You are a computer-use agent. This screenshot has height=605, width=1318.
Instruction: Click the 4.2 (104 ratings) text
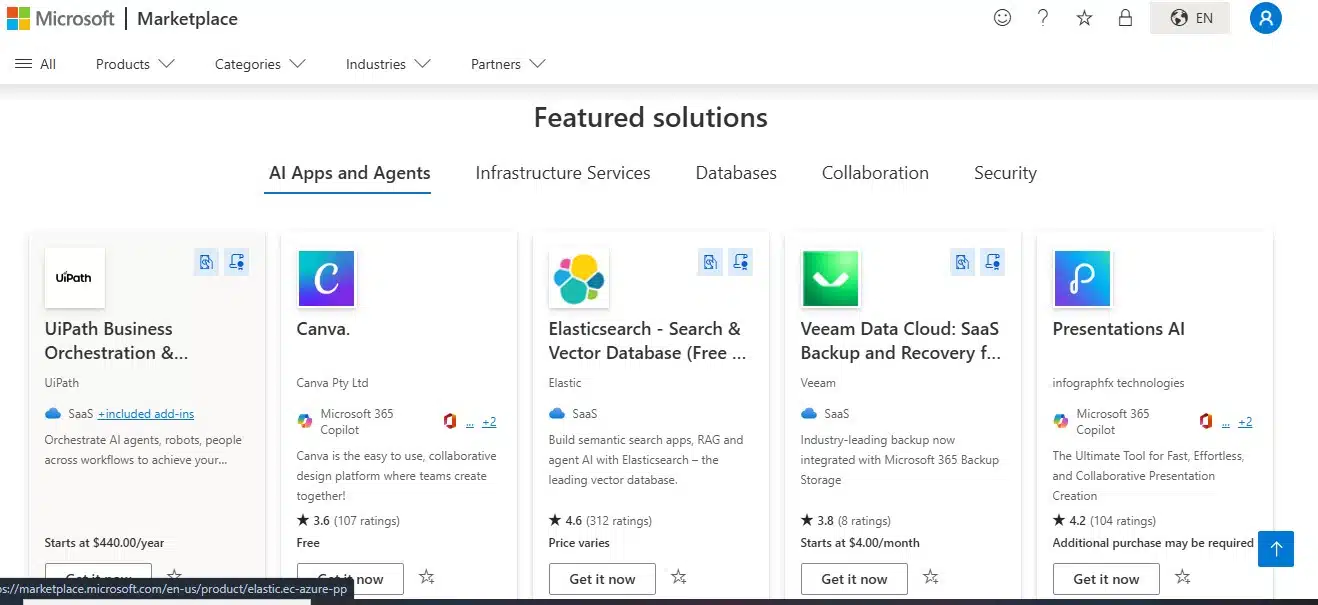coord(1104,520)
